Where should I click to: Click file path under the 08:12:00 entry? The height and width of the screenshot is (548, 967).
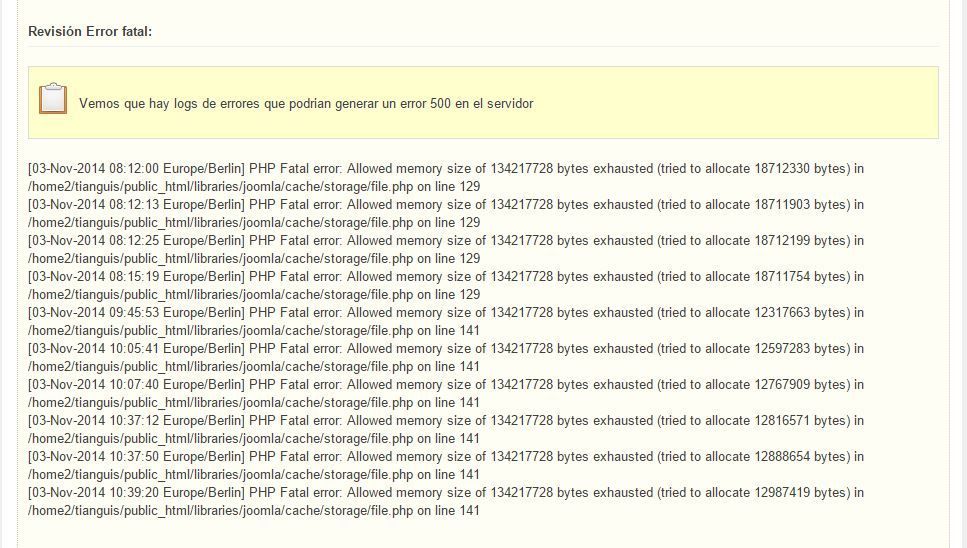click(220, 187)
